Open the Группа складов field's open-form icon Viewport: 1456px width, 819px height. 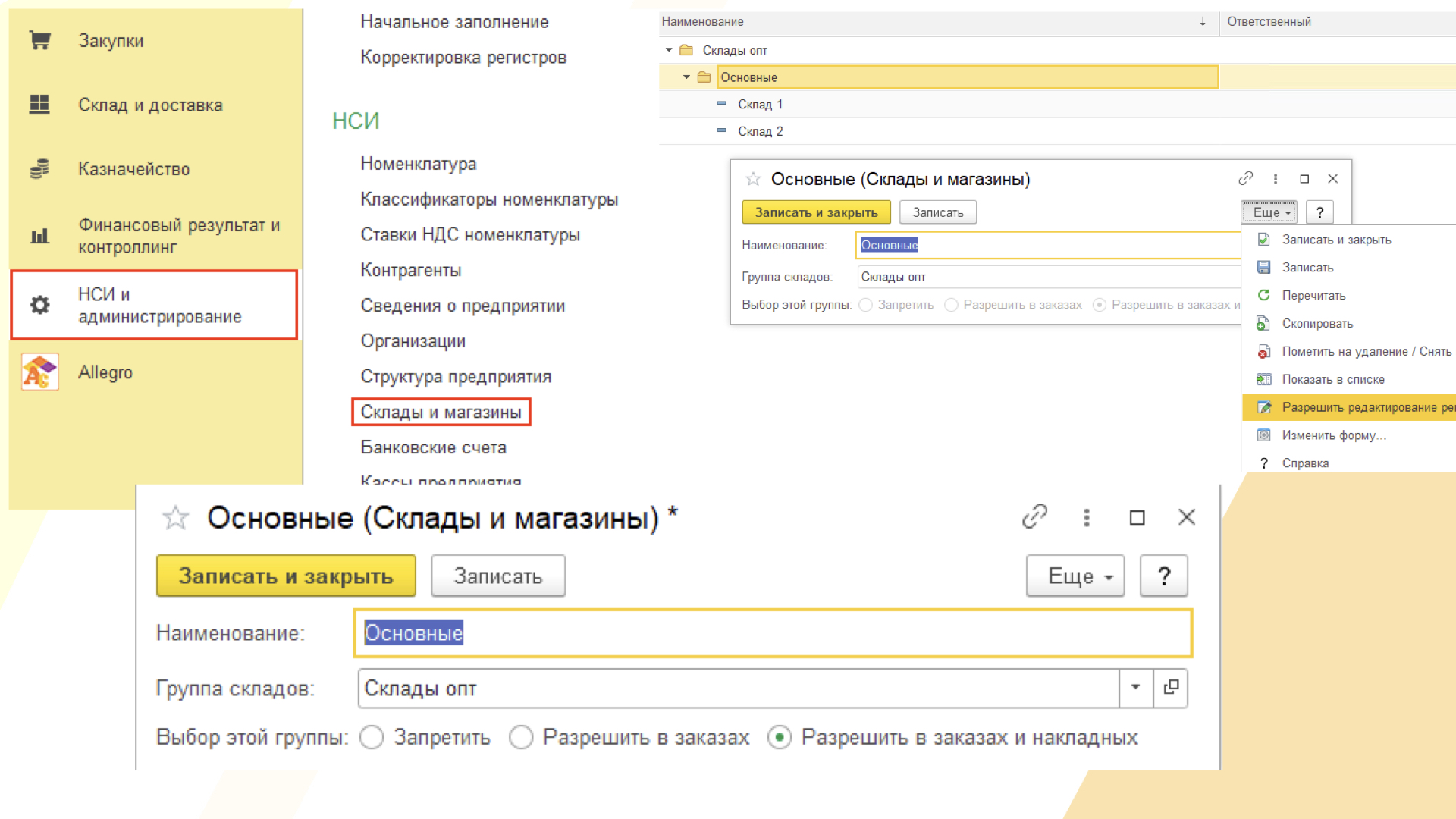(1171, 688)
